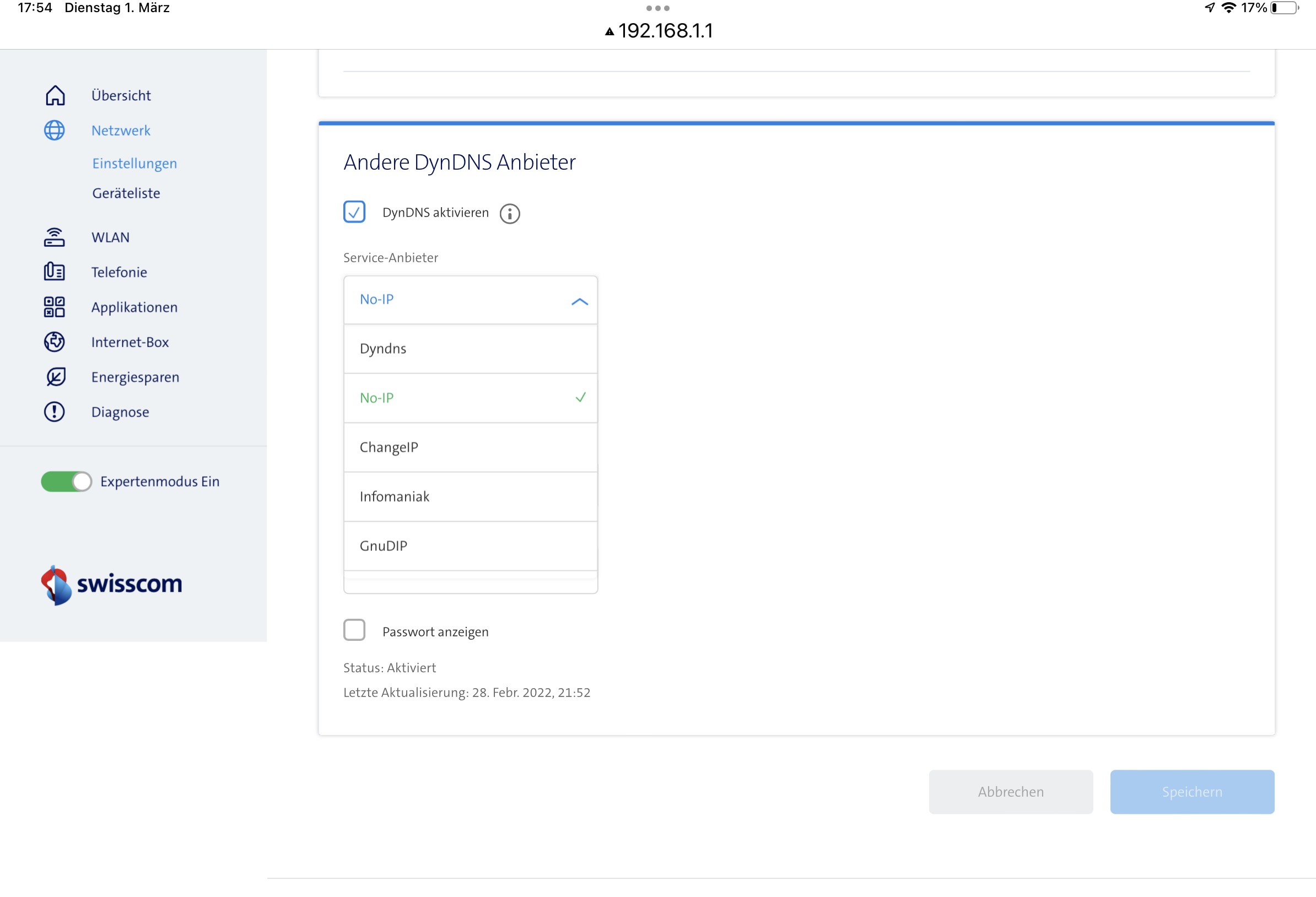The height and width of the screenshot is (897, 1316).
Task: Click the Übersicht home icon
Action: click(x=55, y=95)
